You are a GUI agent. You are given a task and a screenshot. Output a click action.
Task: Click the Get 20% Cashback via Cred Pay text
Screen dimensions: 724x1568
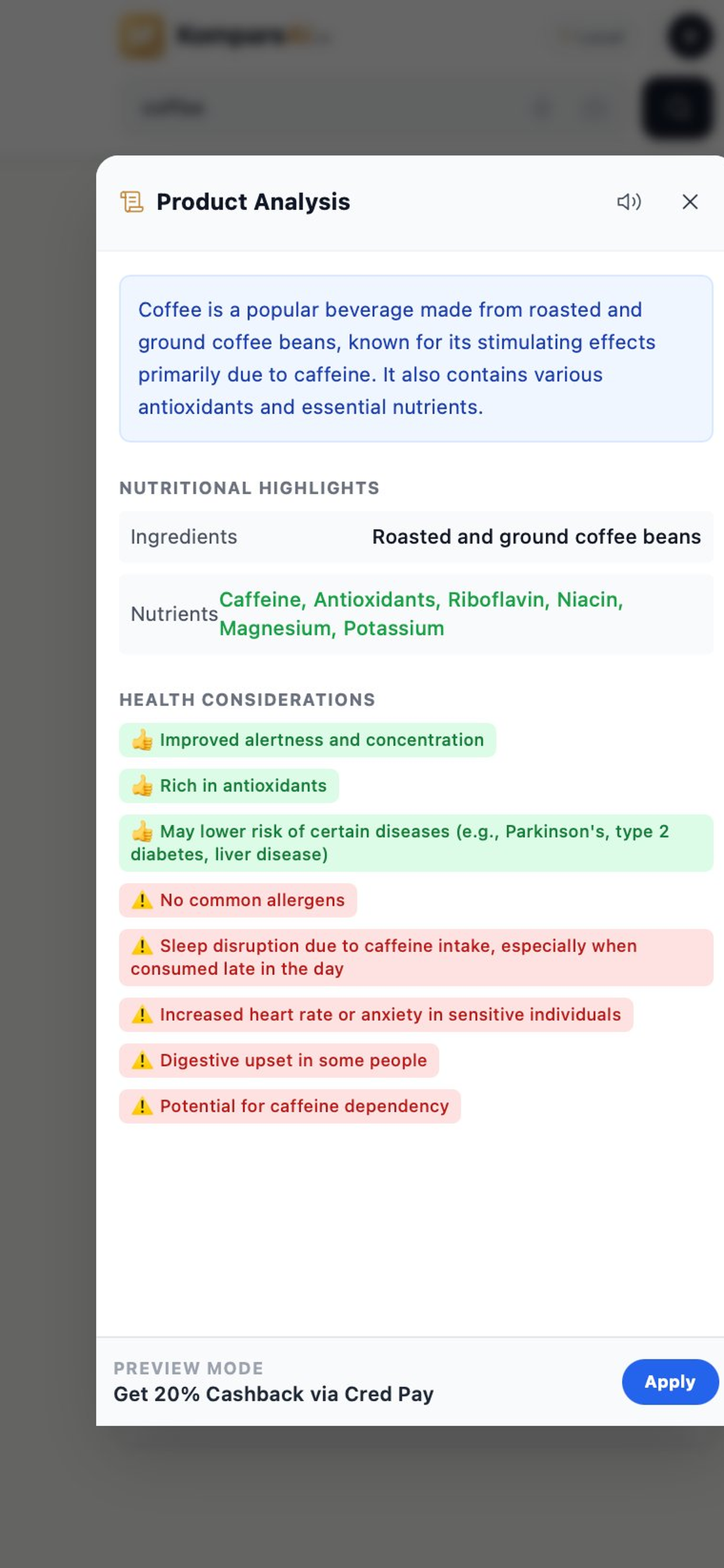tap(274, 1394)
